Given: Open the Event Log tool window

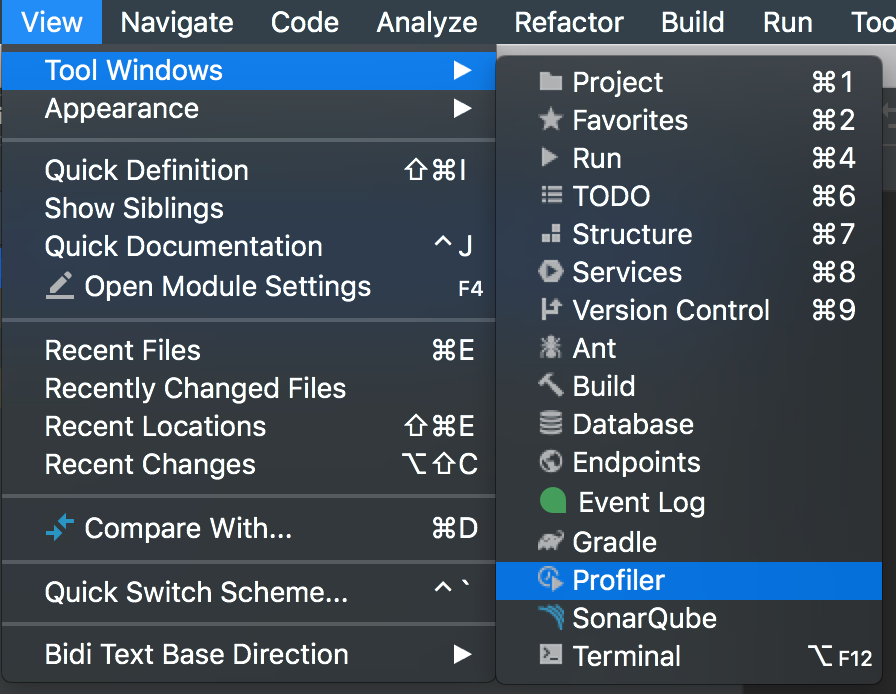Looking at the screenshot, I should coord(689,502).
